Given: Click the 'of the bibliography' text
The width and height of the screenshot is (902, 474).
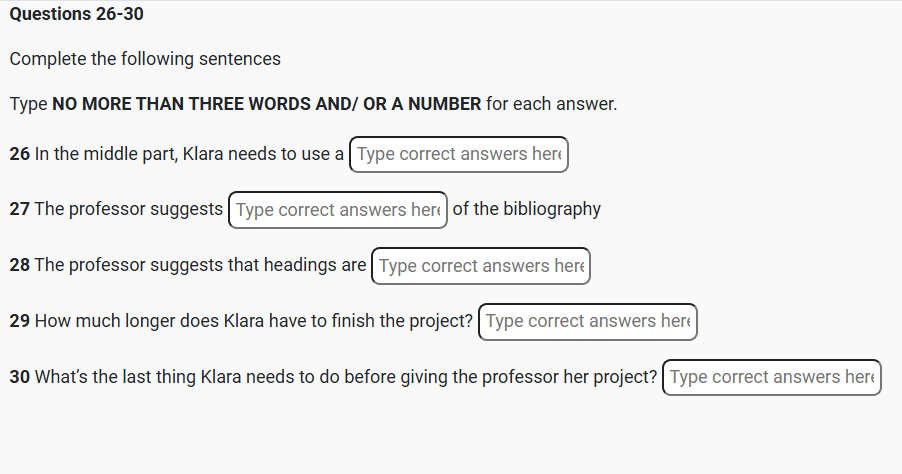Looking at the screenshot, I should tap(527, 209).
